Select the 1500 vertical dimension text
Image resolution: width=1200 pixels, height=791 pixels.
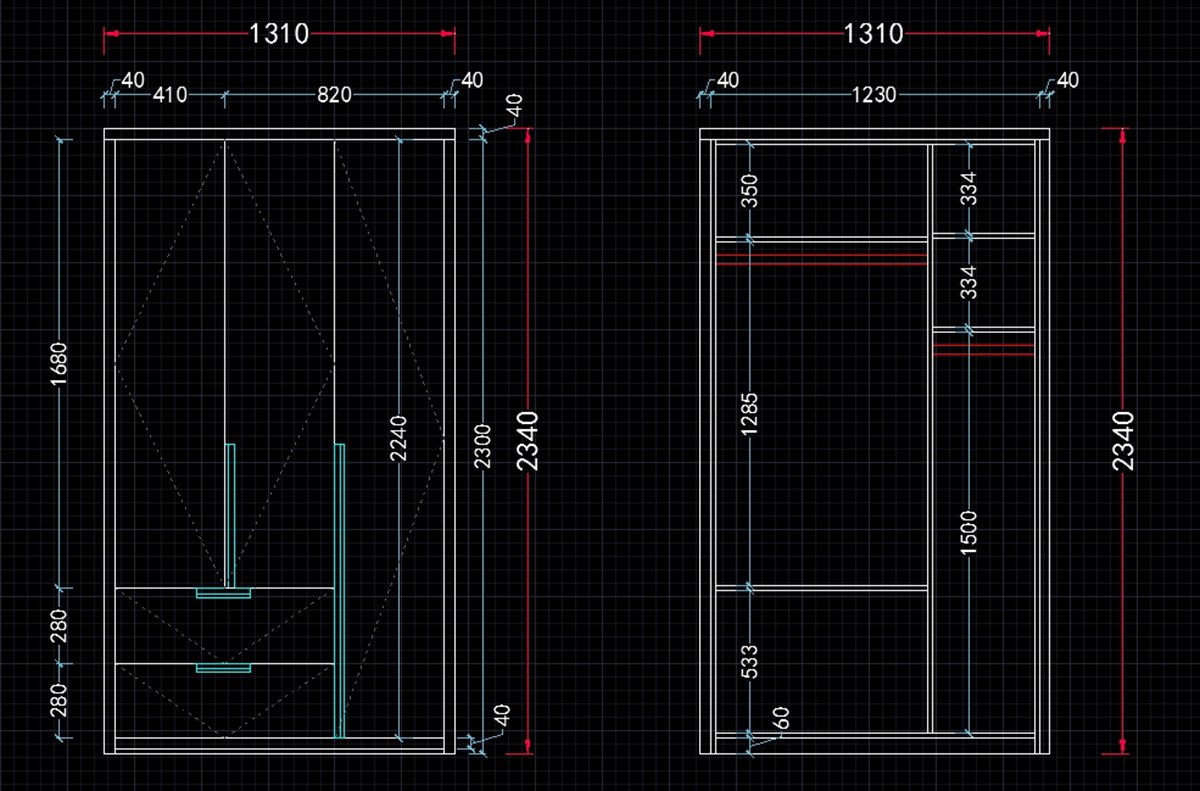pos(969,534)
